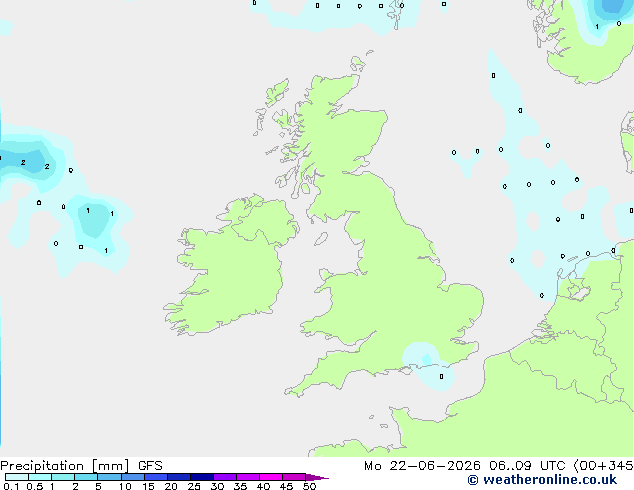This screenshot has height=490, width=634.
Task: Click the legend scale label '35'
Action: [240, 486]
